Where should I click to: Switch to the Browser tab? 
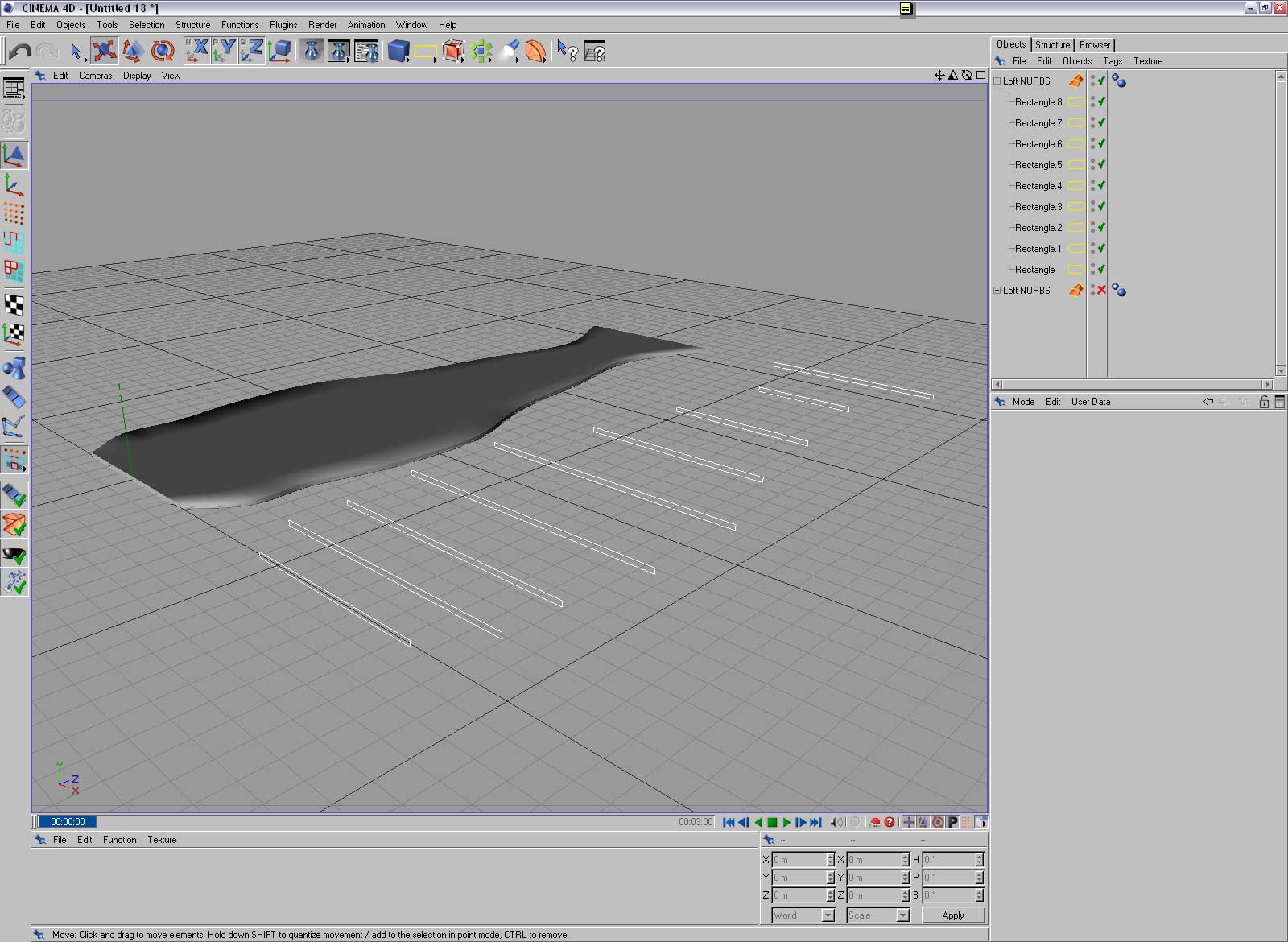point(1094,45)
